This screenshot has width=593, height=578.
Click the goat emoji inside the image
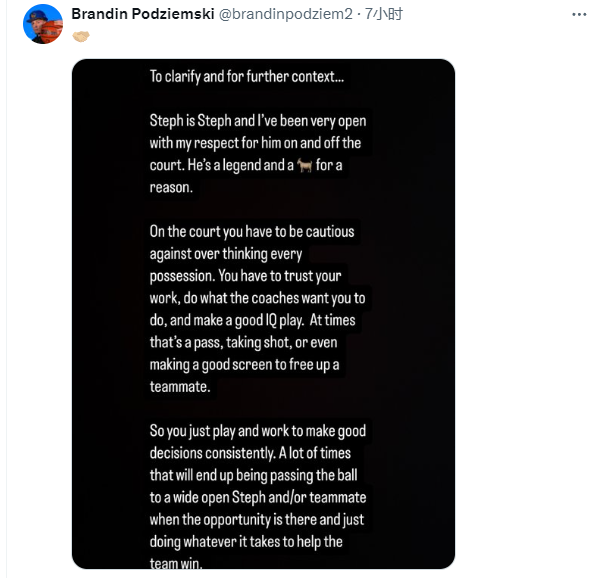(304, 165)
